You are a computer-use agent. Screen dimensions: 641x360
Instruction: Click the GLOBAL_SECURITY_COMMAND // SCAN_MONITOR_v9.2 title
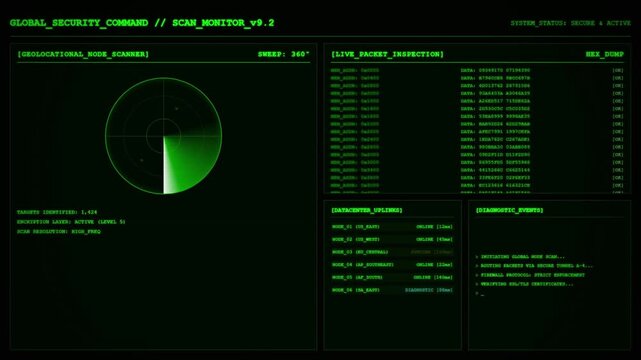point(142,22)
